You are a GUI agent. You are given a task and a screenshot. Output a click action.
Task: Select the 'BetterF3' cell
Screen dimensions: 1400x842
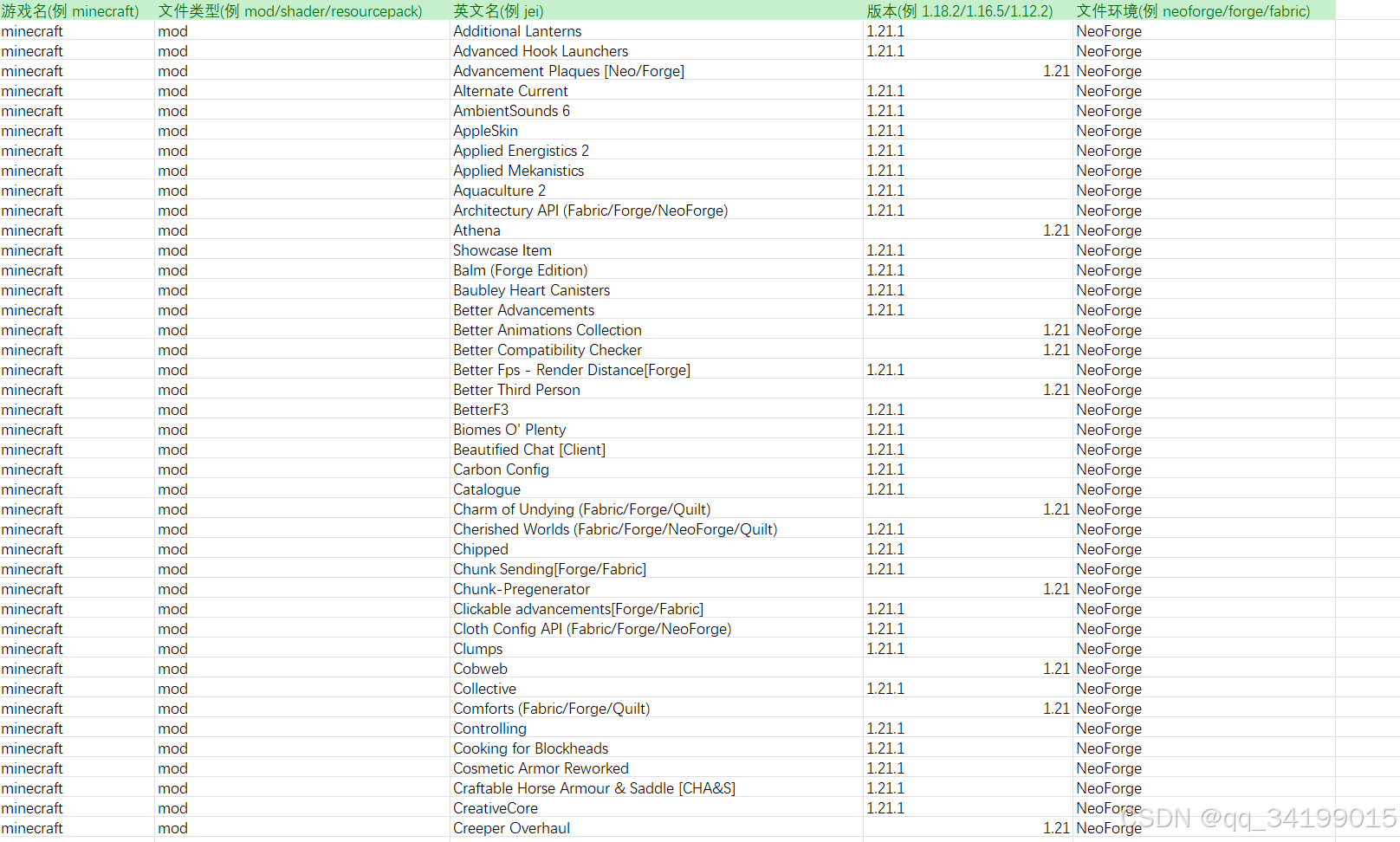[657, 410]
